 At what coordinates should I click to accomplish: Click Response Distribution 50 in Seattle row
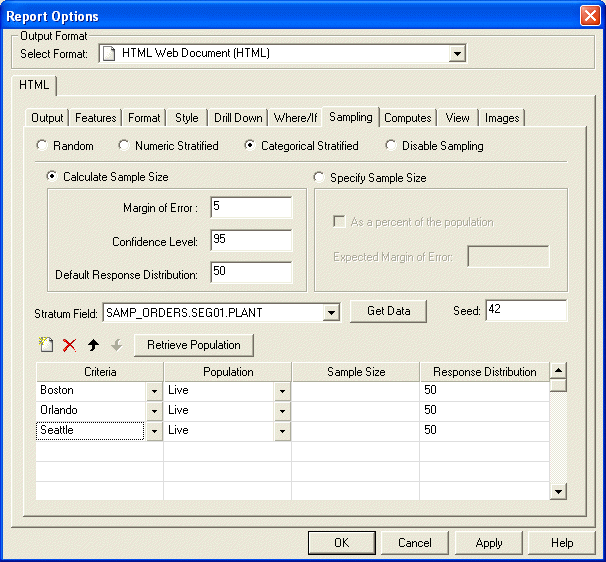[484, 431]
